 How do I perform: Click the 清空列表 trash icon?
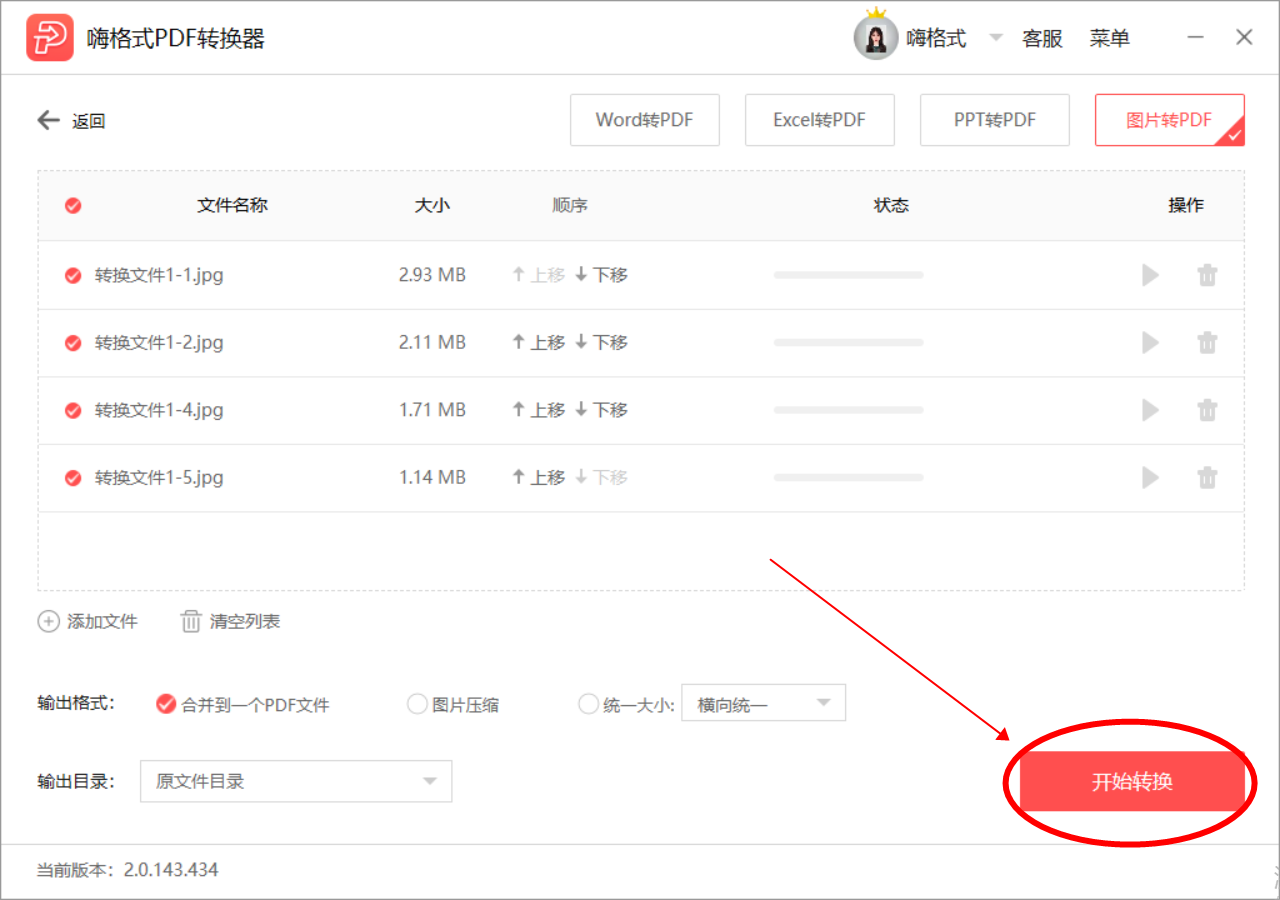pos(190,621)
